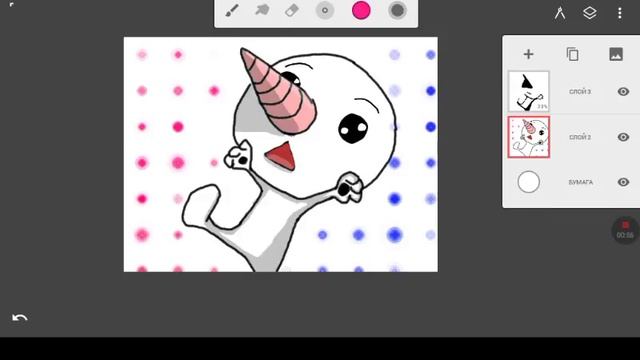The height and width of the screenshot is (360, 640).
Task: Import an image as a layer
Action: click(x=616, y=54)
